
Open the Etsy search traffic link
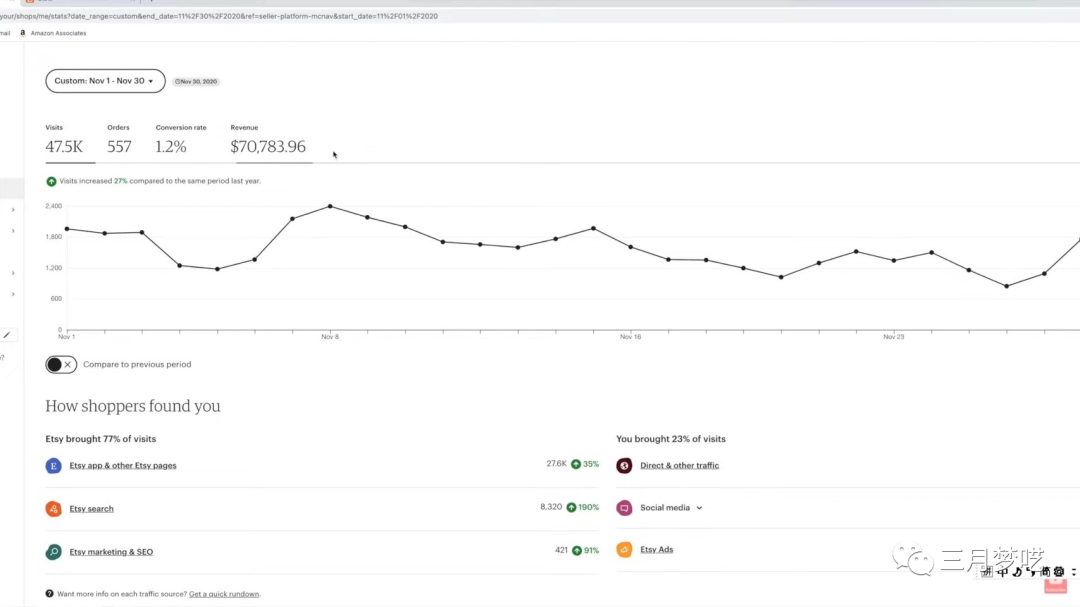click(x=91, y=509)
